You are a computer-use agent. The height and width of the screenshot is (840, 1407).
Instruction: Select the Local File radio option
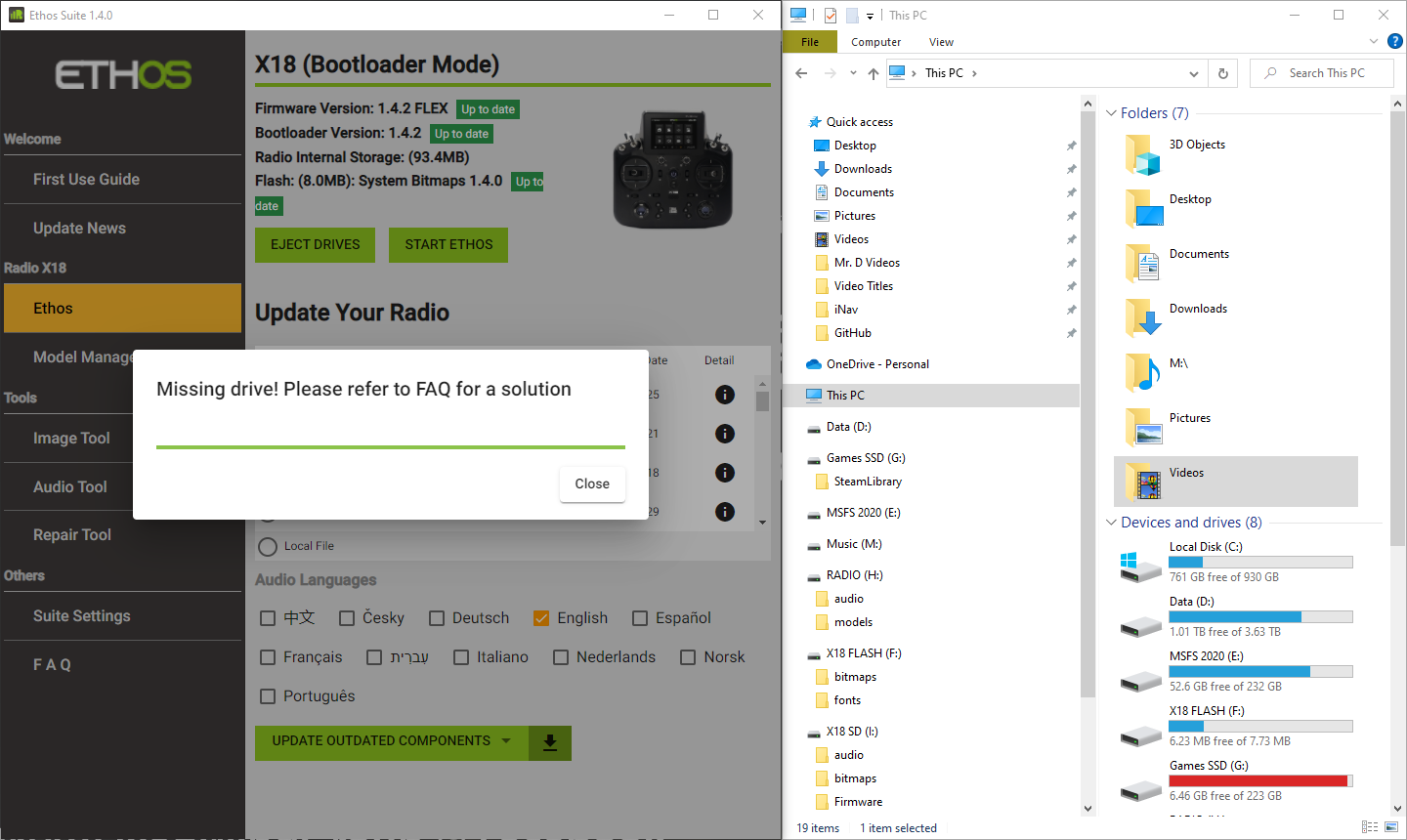click(268, 545)
